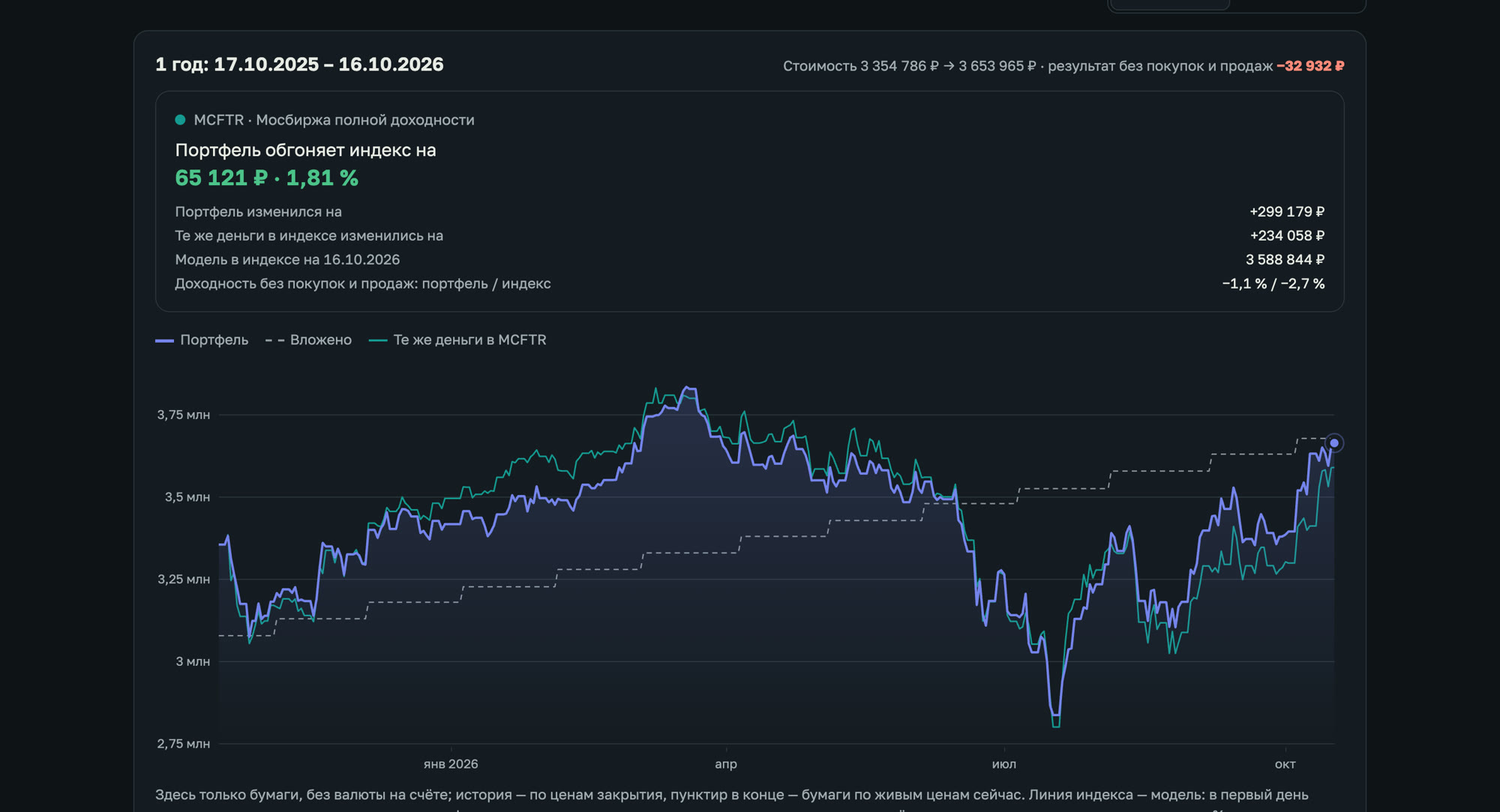This screenshot has width=1500, height=812.
Task: Toggle the Те же деньги в MCFTR legend
Action: coord(457,340)
